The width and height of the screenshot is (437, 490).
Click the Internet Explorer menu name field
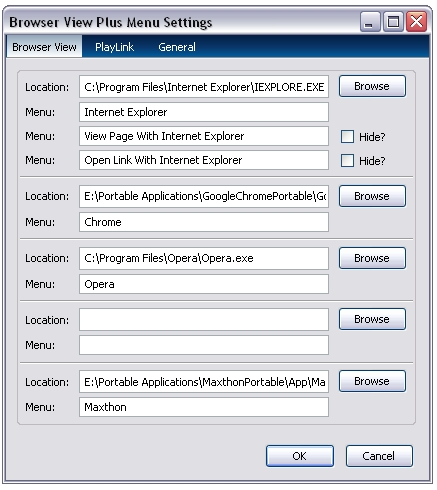pyautogui.click(x=204, y=112)
